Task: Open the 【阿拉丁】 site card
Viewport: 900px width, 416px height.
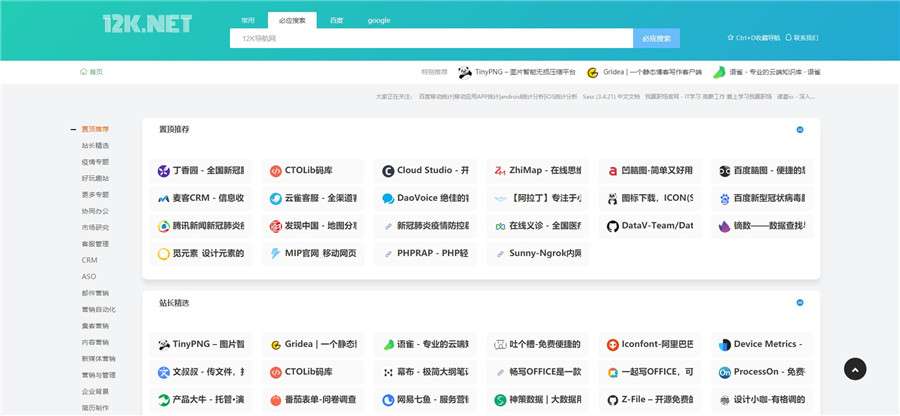Action: coord(538,199)
